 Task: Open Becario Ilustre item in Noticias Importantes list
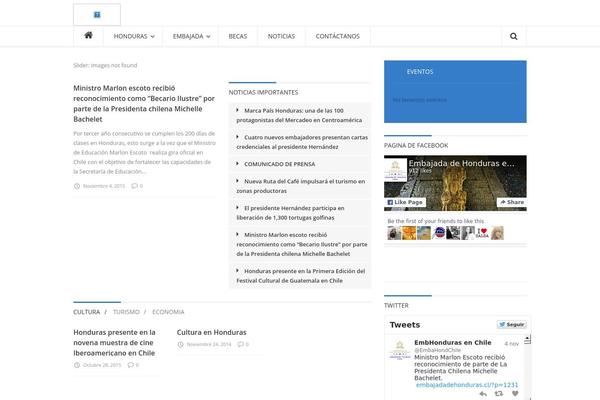click(x=302, y=244)
